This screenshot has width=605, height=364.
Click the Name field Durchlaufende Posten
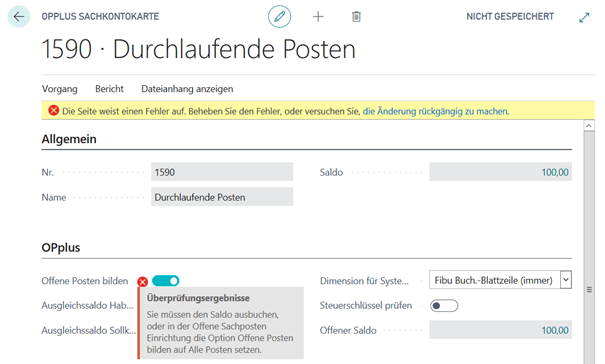click(222, 197)
